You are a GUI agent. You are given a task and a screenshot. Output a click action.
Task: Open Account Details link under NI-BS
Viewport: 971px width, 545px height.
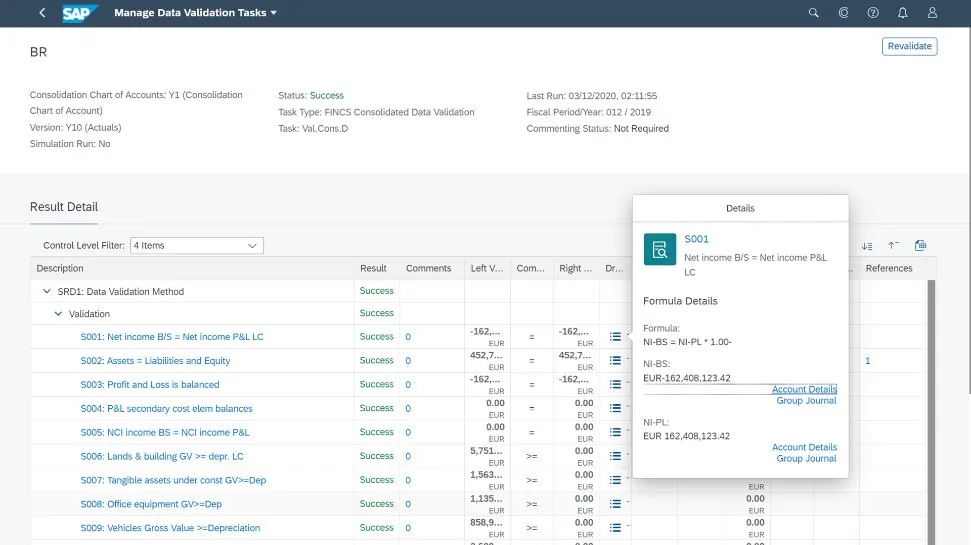click(x=804, y=389)
